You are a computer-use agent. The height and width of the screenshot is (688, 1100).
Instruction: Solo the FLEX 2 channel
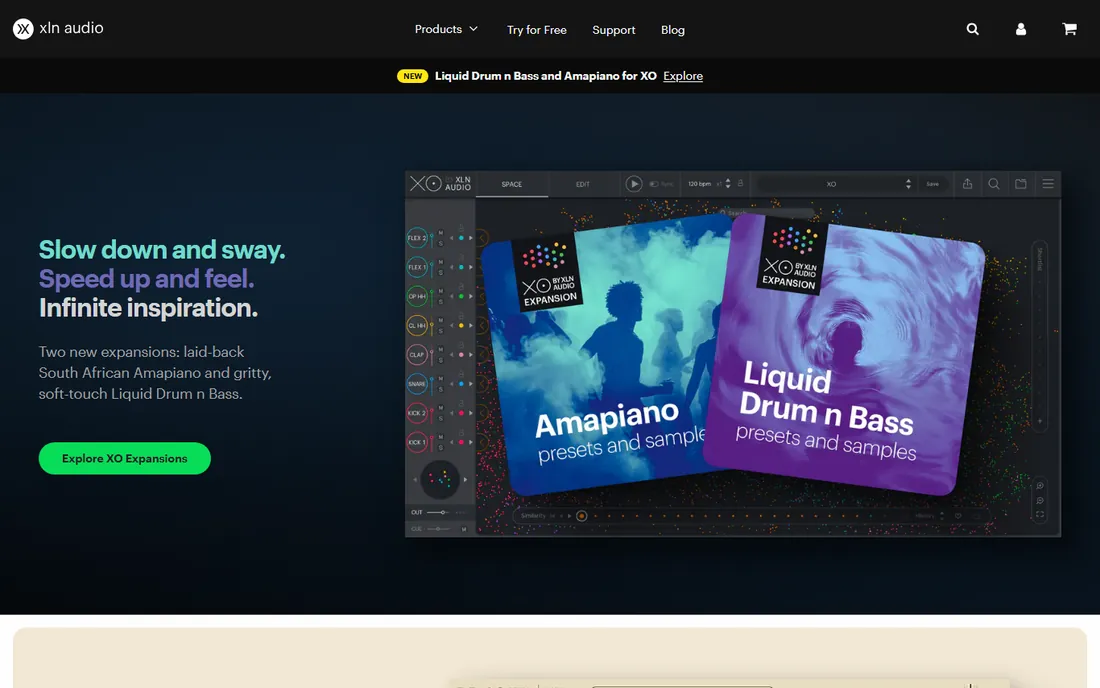(x=441, y=243)
